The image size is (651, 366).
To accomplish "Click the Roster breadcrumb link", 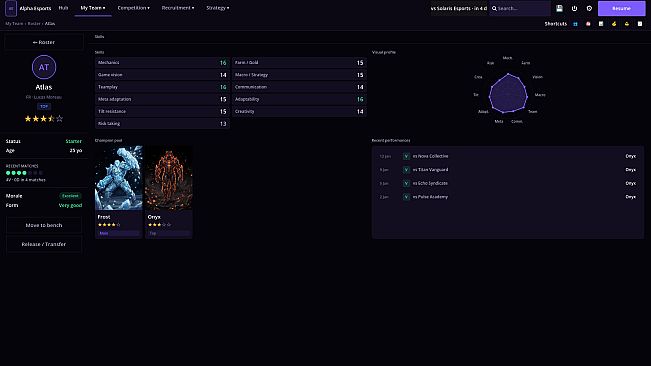I will (x=34, y=24).
